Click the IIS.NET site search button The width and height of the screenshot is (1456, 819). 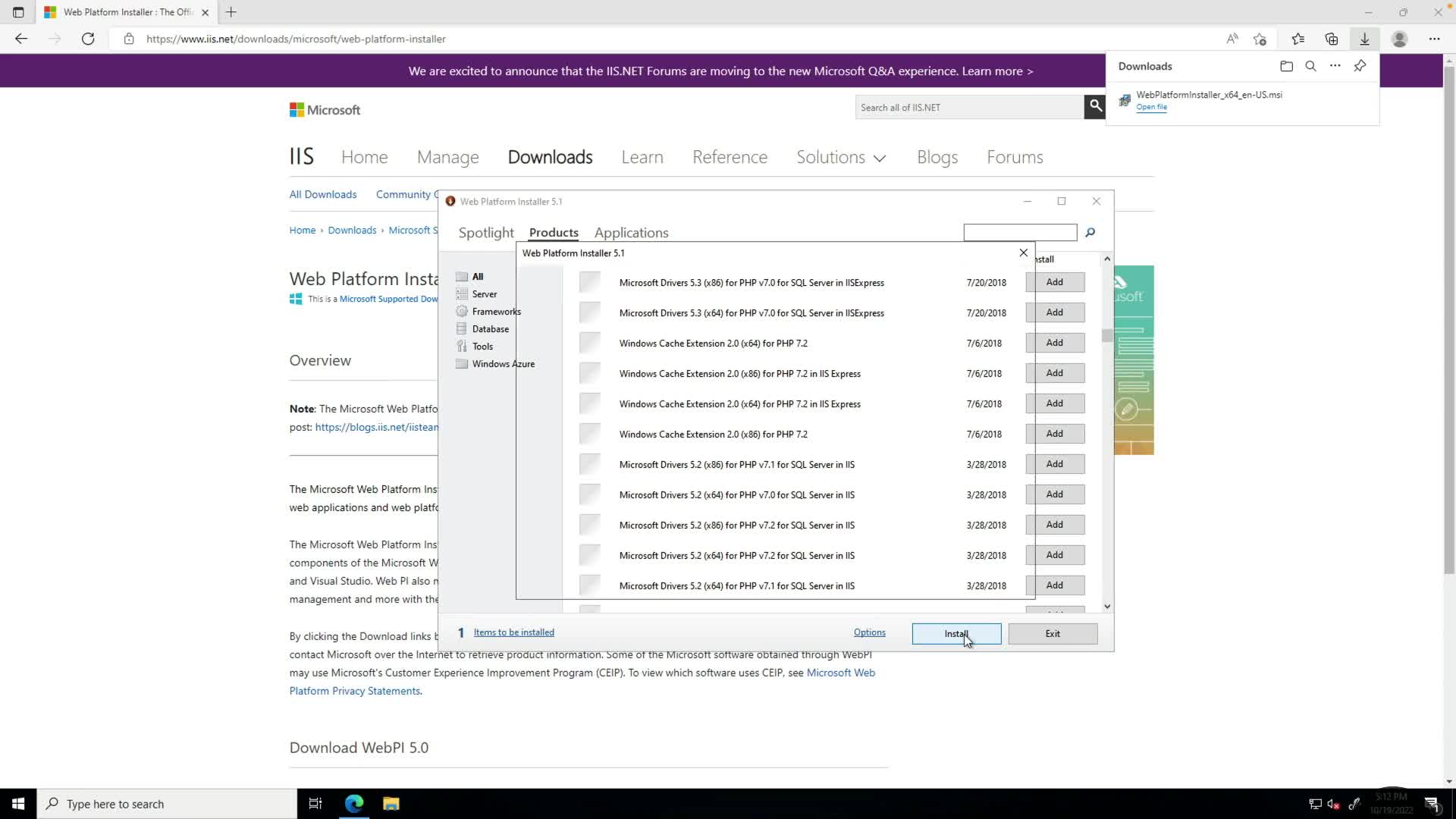(1094, 107)
